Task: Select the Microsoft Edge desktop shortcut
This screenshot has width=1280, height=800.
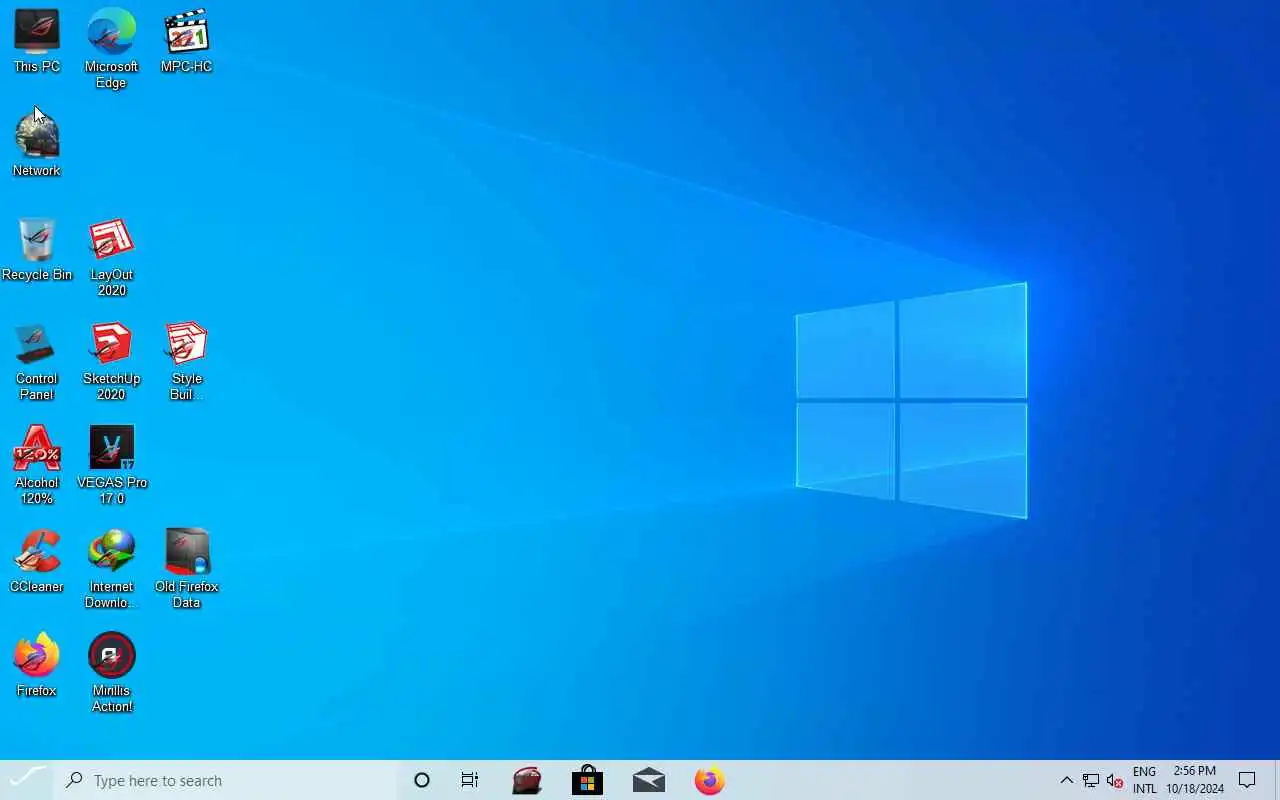Action: point(111,49)
